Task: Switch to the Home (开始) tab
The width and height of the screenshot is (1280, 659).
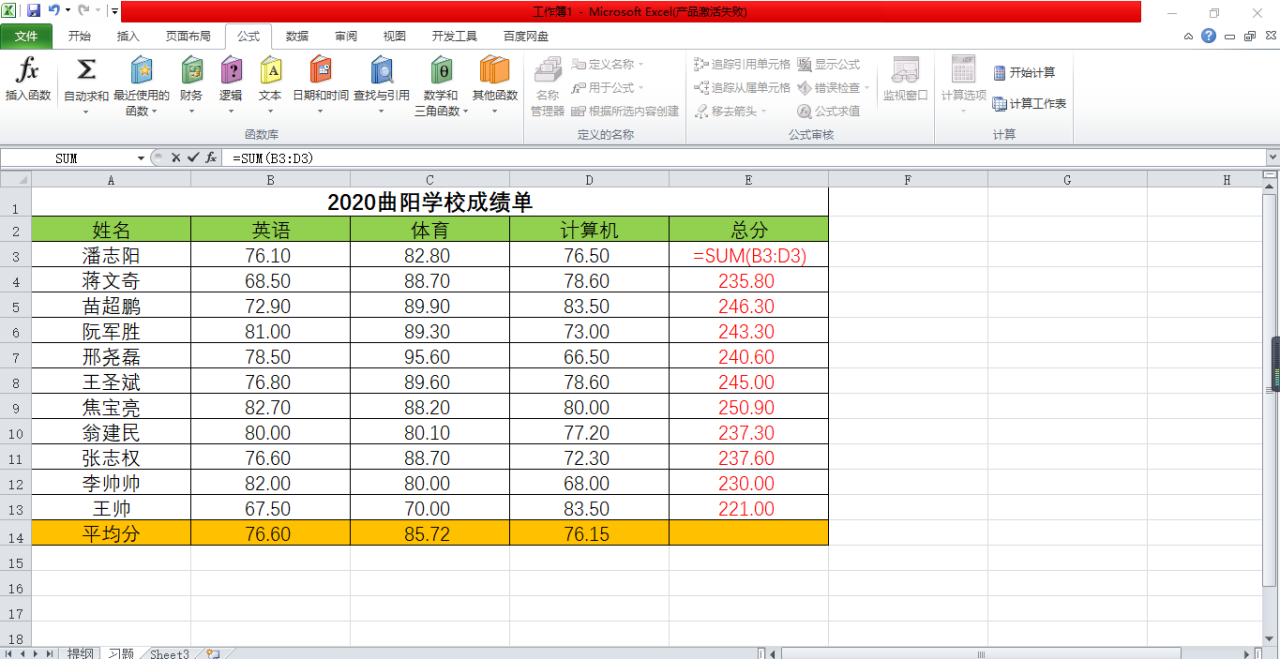Action: pos(79,36)
